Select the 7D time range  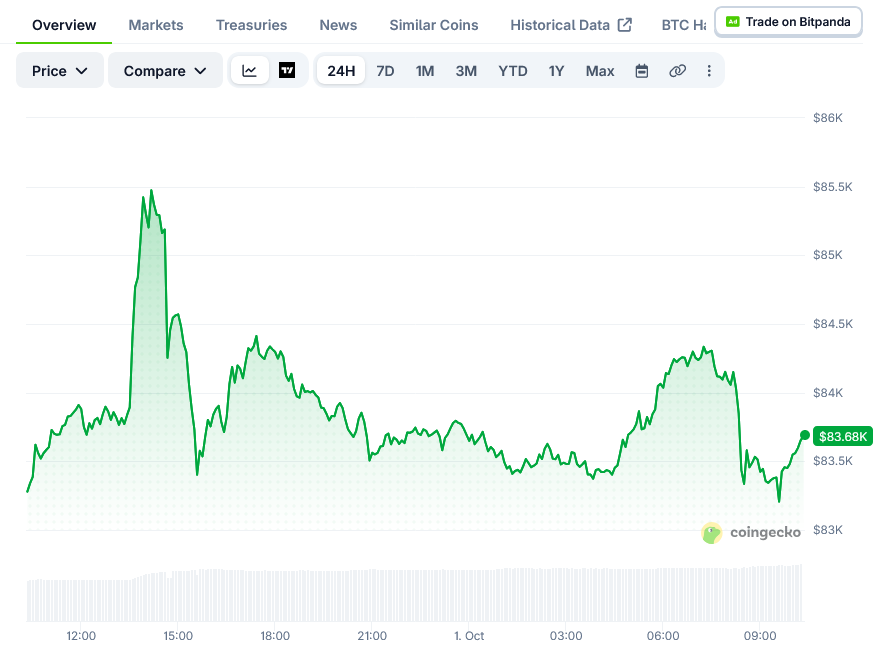point(385,71)
